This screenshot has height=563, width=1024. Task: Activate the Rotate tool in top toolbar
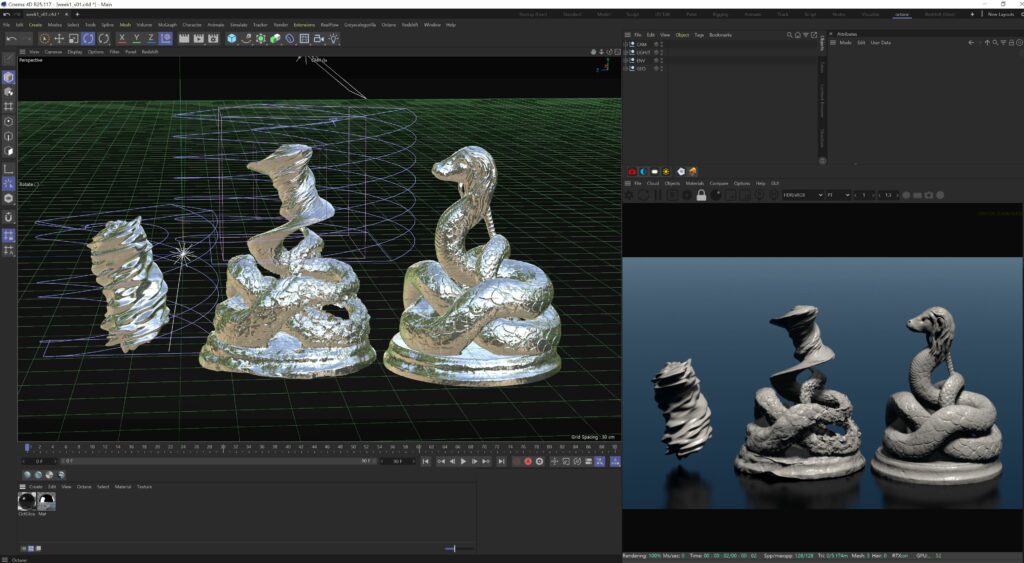88,39
